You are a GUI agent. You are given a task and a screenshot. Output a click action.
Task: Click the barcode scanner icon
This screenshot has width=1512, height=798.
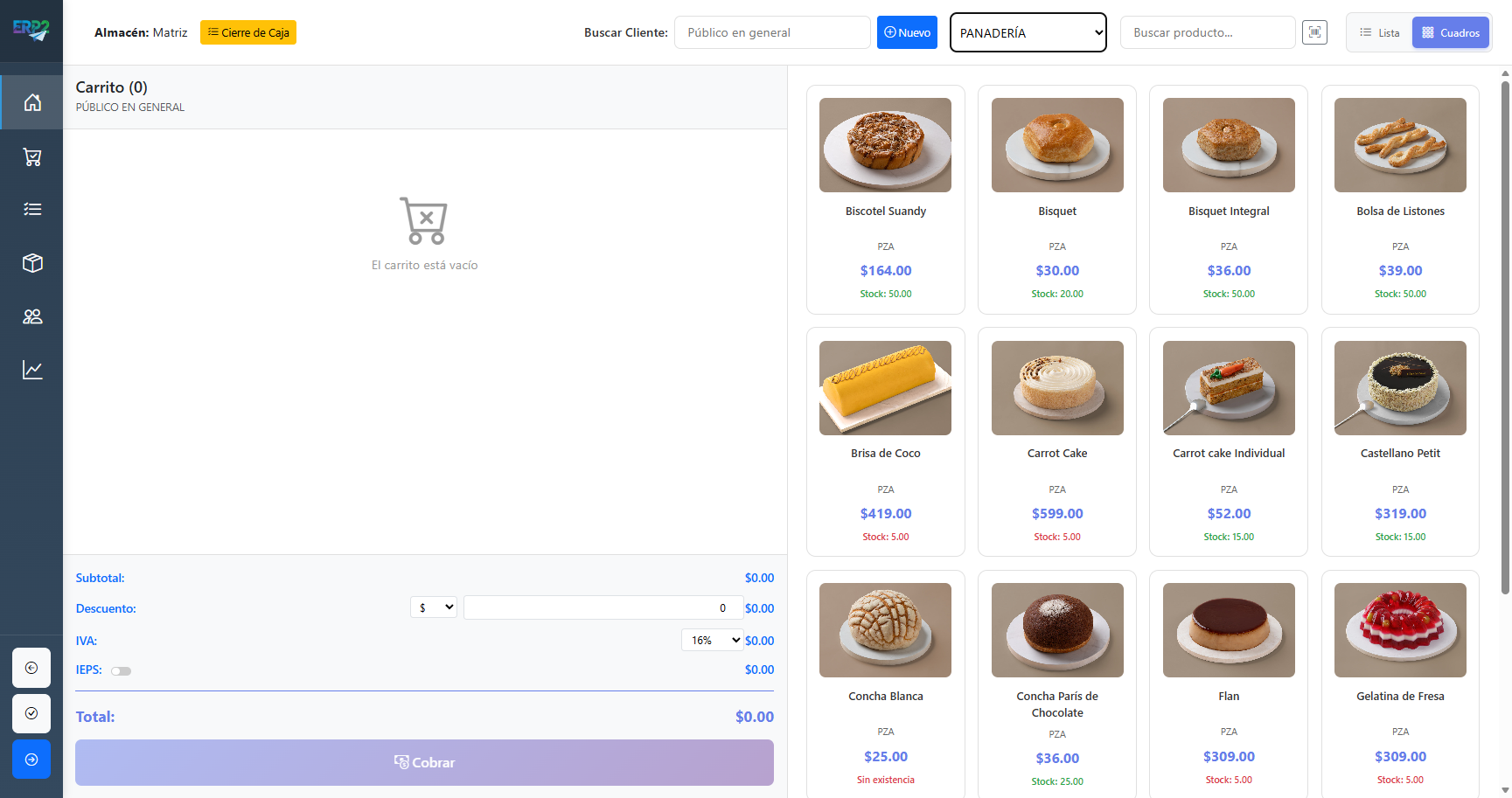coord(1314,32)
